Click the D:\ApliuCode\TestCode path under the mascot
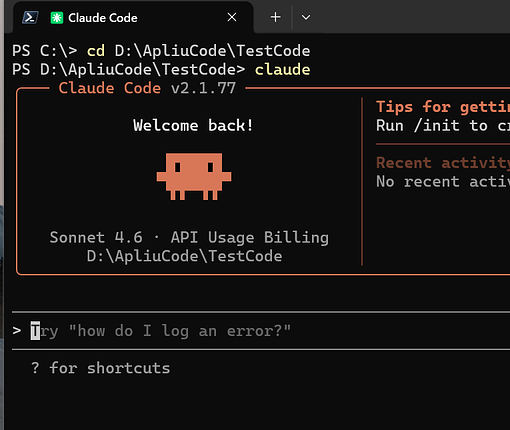This screenshot has height=430, width=510. (184, 256)
